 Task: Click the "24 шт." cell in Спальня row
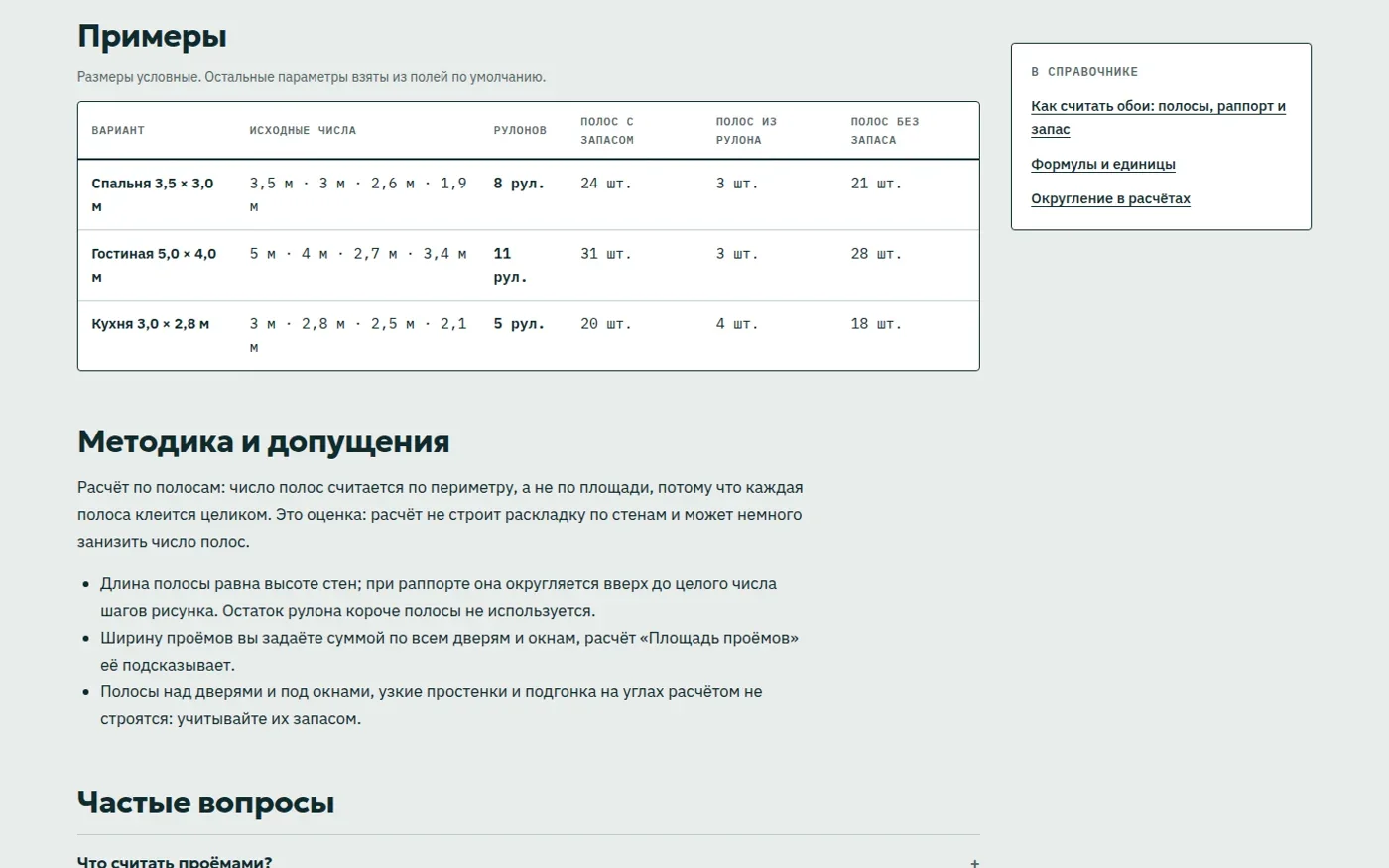point(605,184)
